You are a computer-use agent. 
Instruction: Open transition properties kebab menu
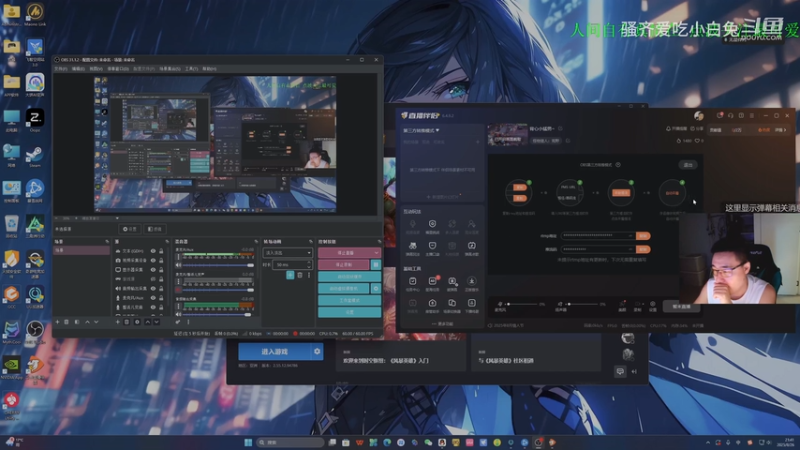(309, 275)
